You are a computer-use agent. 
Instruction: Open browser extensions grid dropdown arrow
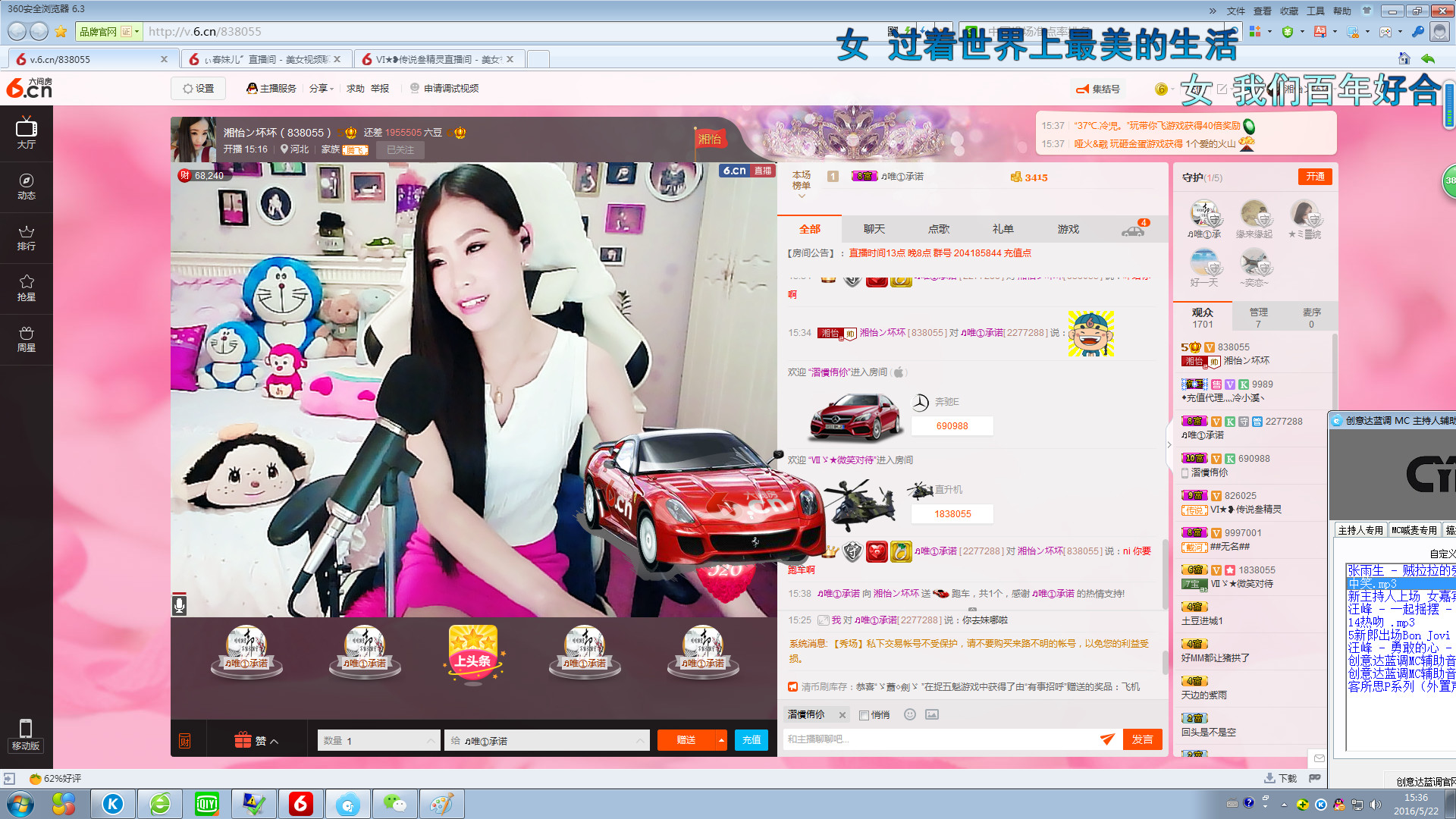coord(1270,32)
